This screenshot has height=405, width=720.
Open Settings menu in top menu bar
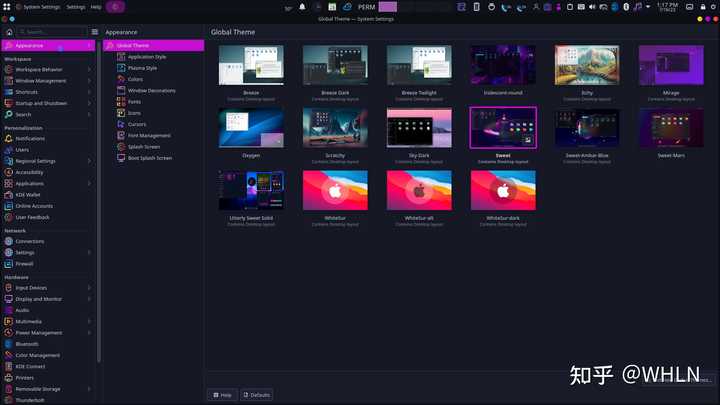(76, 7)
